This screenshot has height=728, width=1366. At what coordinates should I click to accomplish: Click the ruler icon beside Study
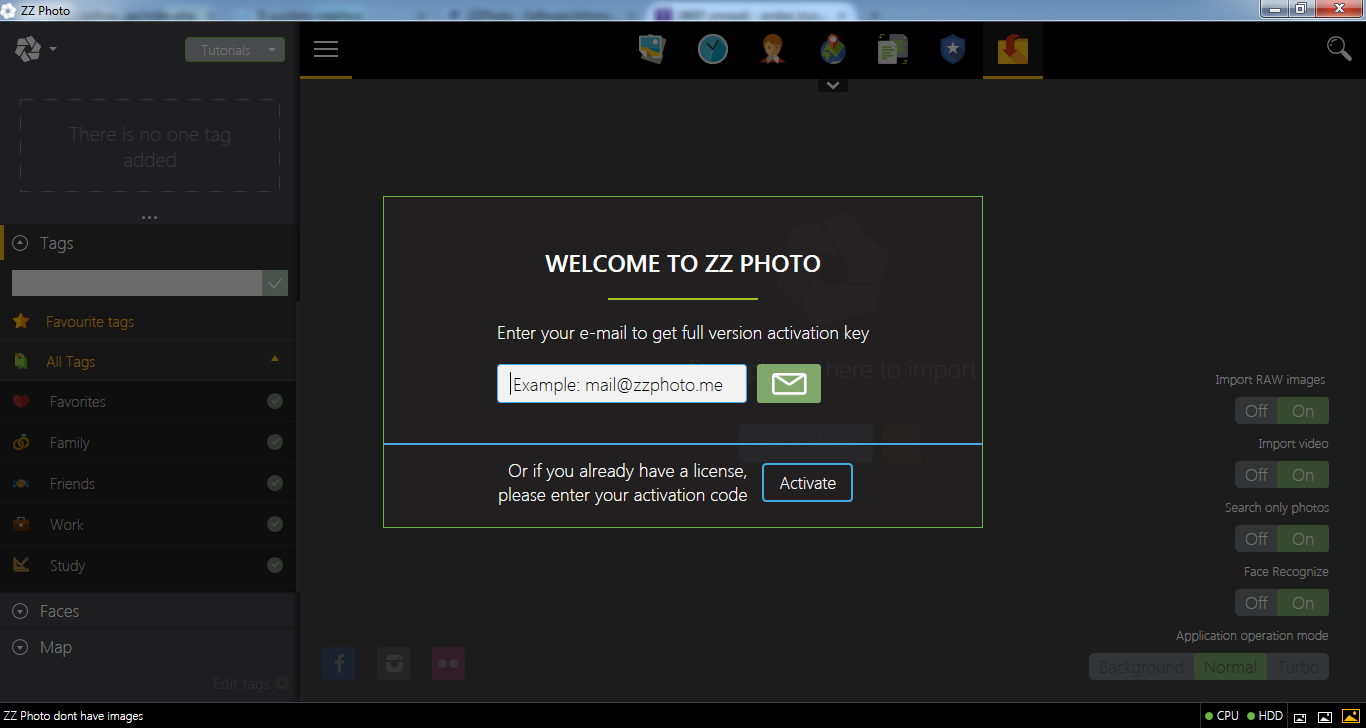pos(21,565)
